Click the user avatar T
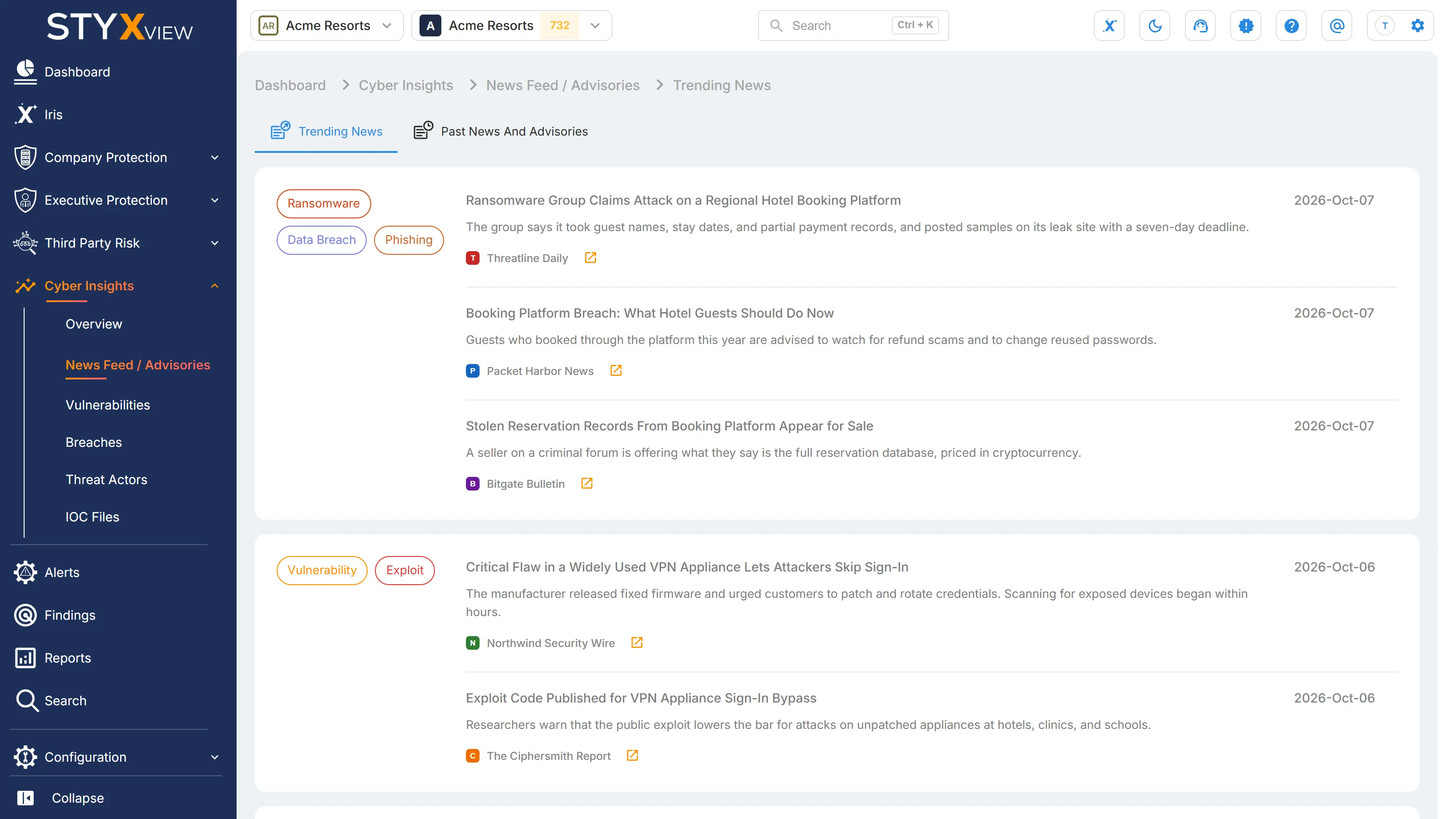 click(1385, 25)
